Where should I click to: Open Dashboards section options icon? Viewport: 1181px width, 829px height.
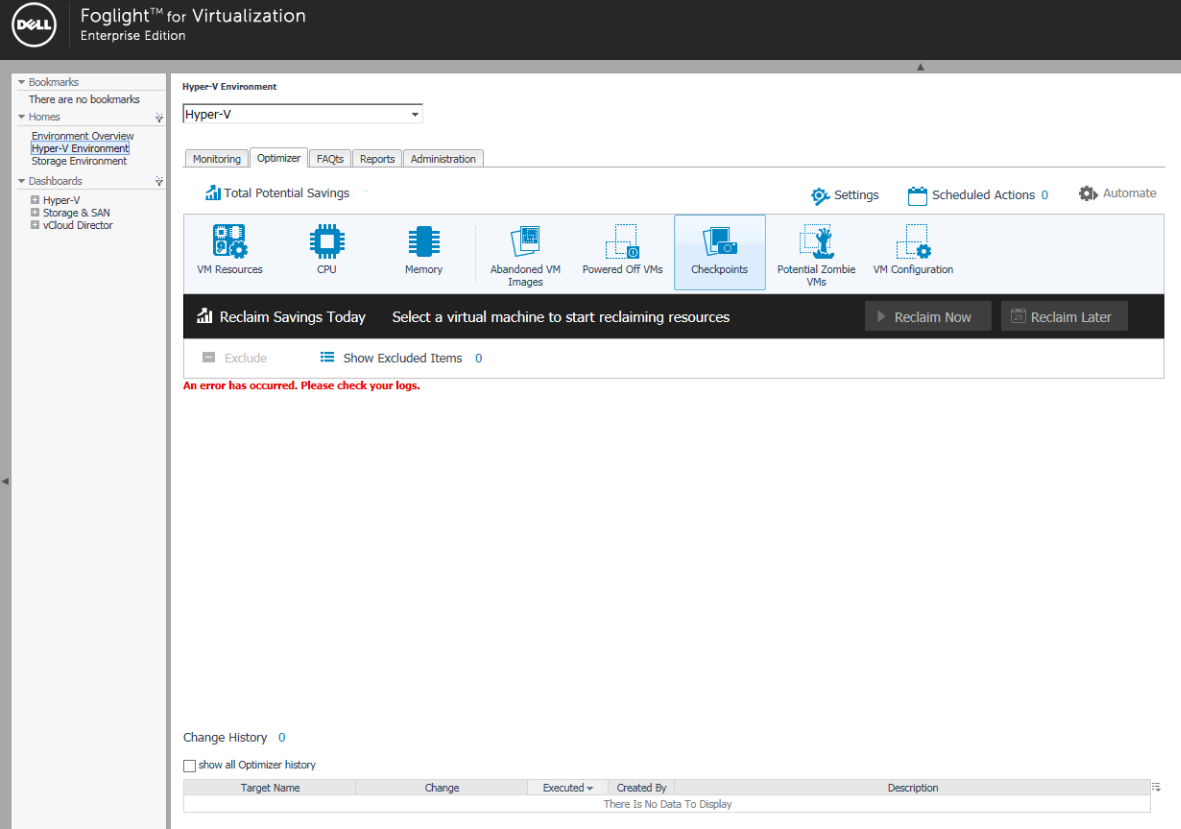(159, 181)
